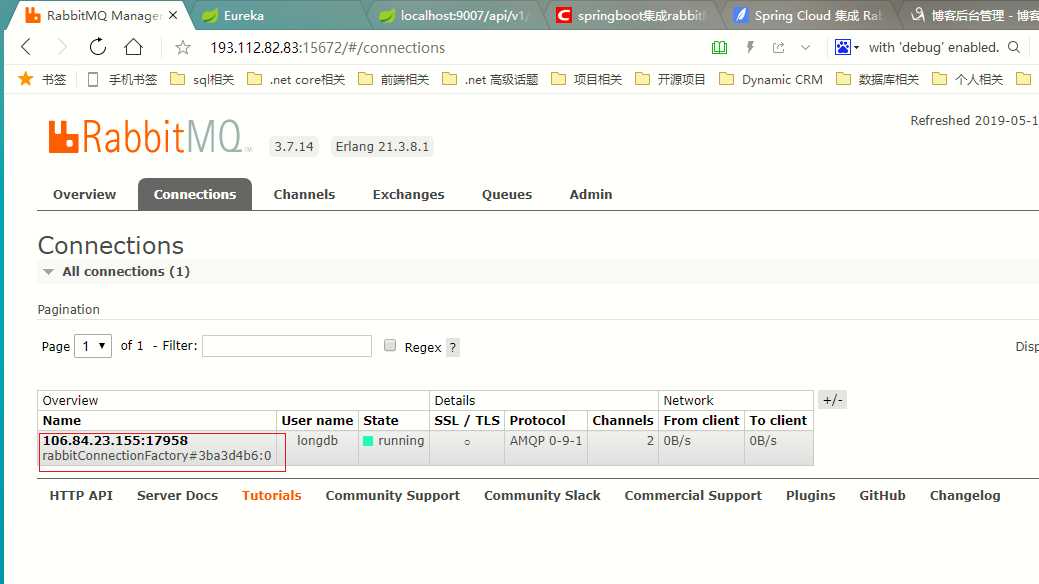This screenshot has height=584, width=1039.
Task: Open the 书签 bookmarks star
Action: click(x=42, y=80)
